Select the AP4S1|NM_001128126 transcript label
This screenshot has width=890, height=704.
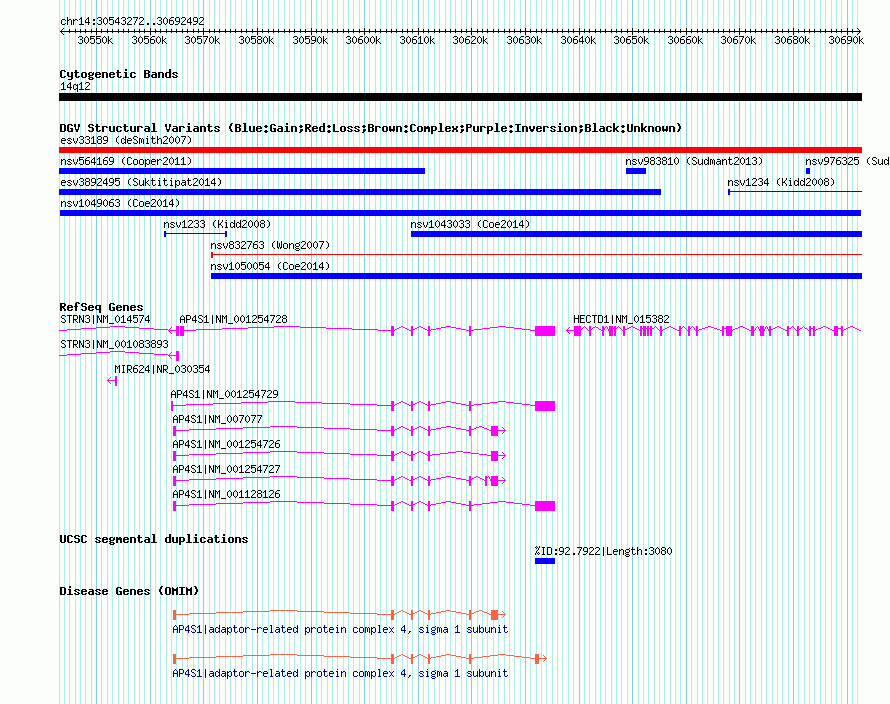(x=226, y=494)
